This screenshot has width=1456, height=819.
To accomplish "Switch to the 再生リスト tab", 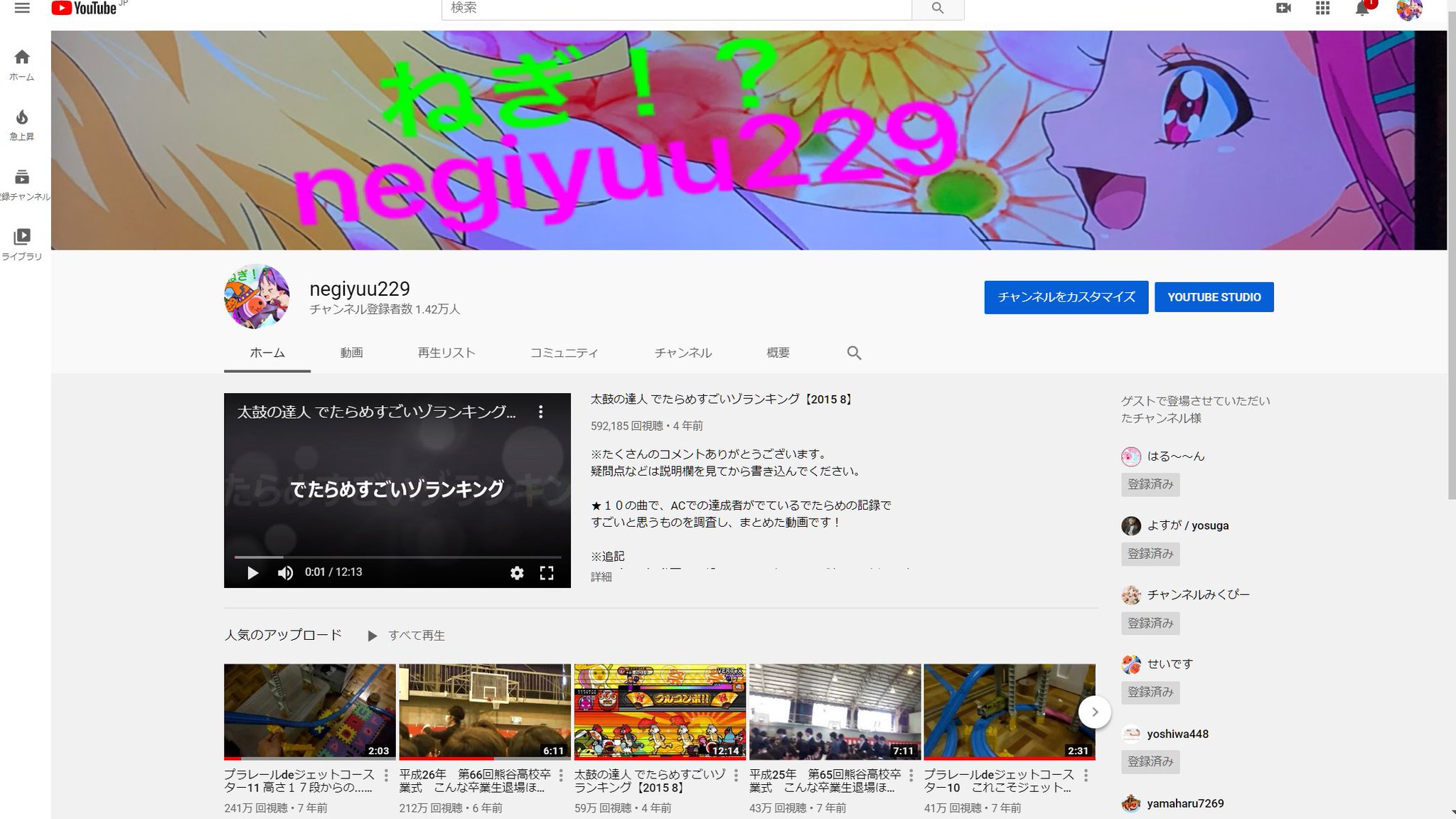I will coord(446,353).
